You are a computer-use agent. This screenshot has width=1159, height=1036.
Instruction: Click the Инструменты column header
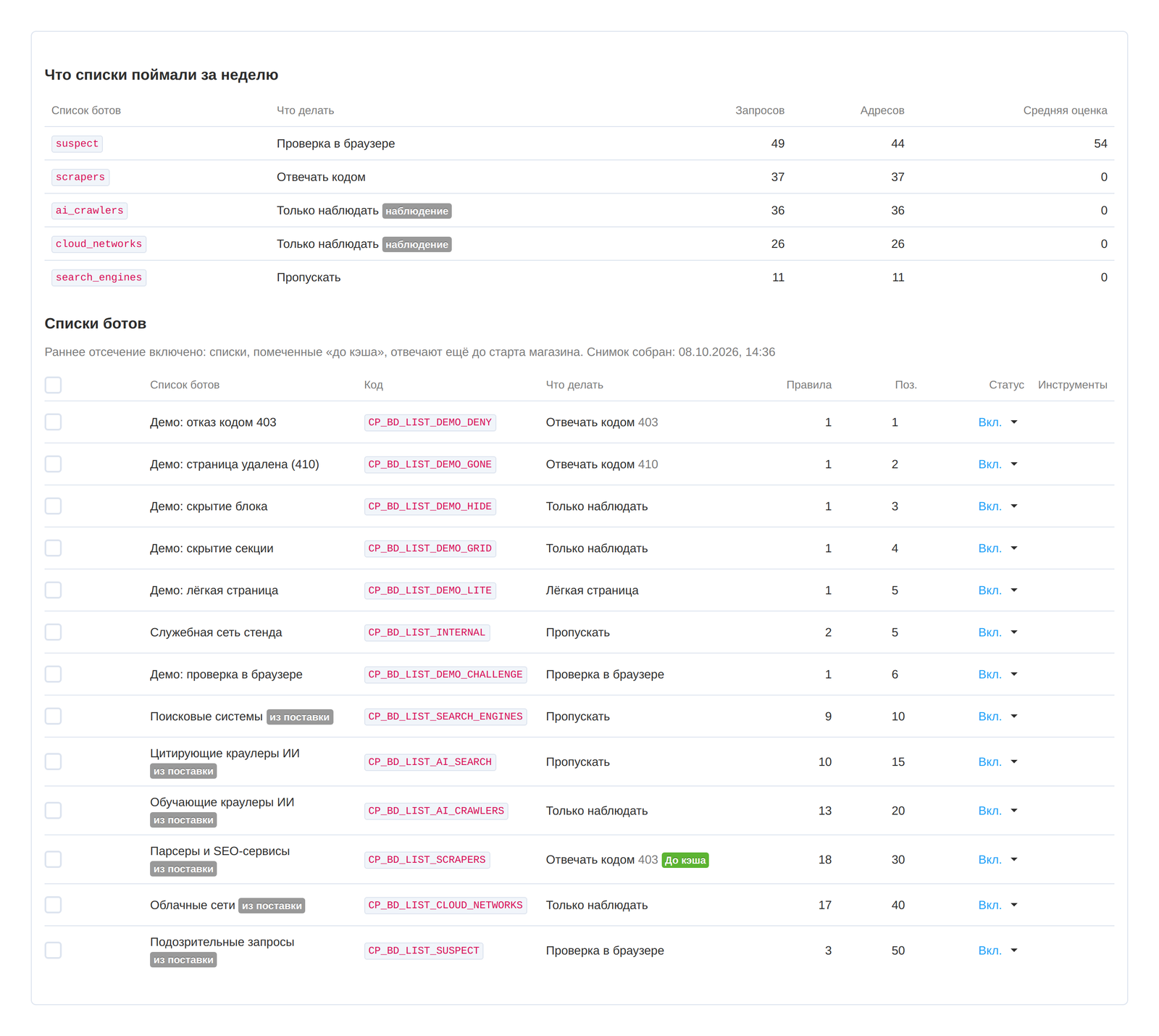coord(1072,385)
